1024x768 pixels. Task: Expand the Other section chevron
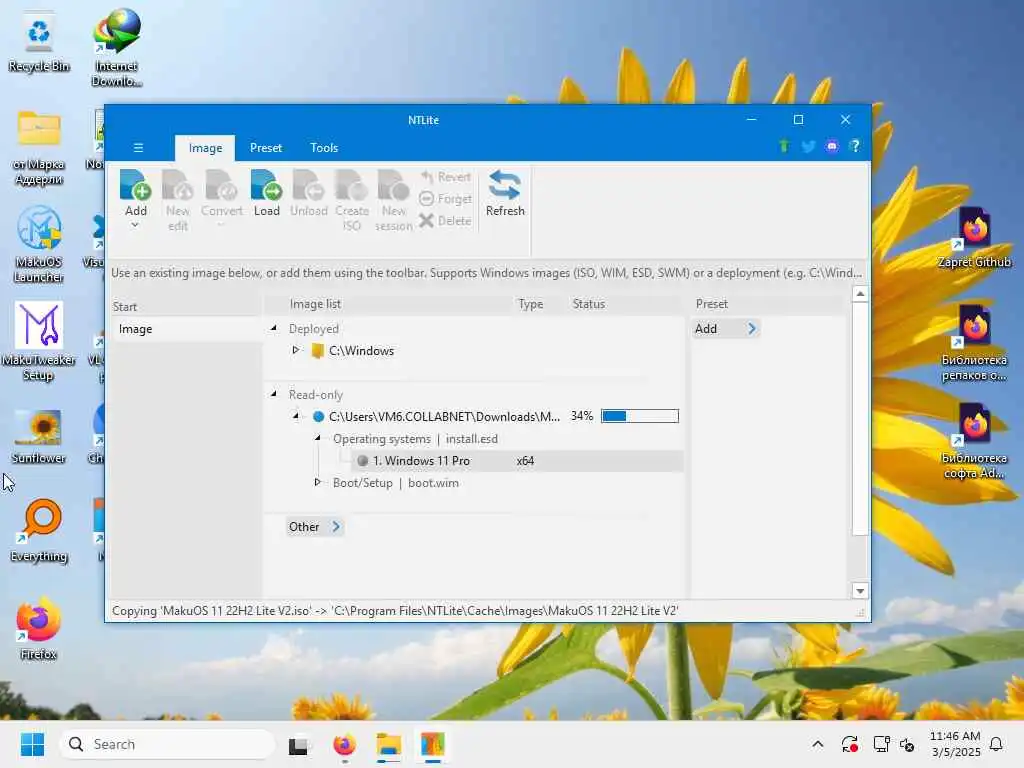[x=336, y=526]
